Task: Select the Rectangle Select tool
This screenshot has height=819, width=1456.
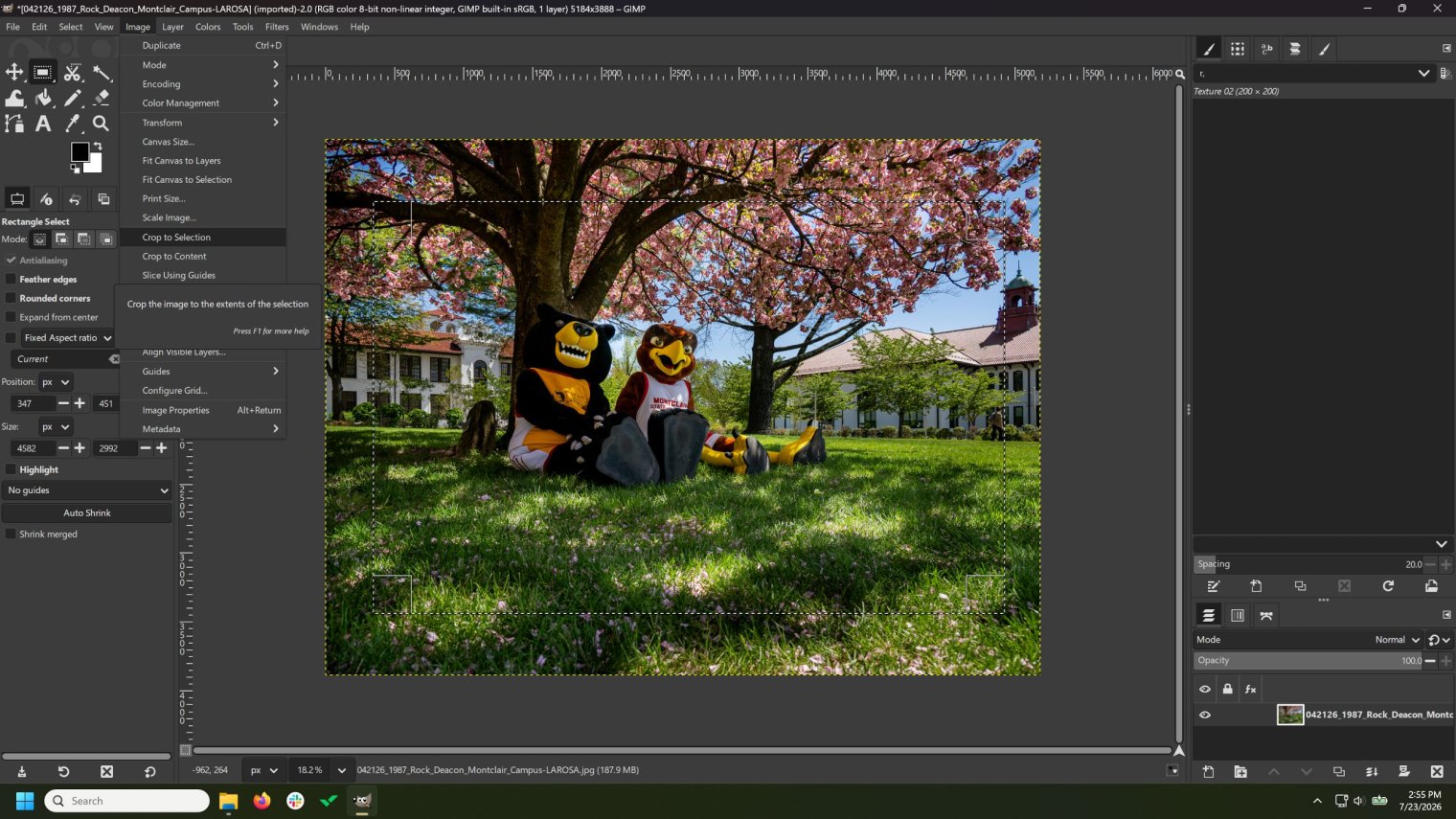Action: tap(43, 72)
